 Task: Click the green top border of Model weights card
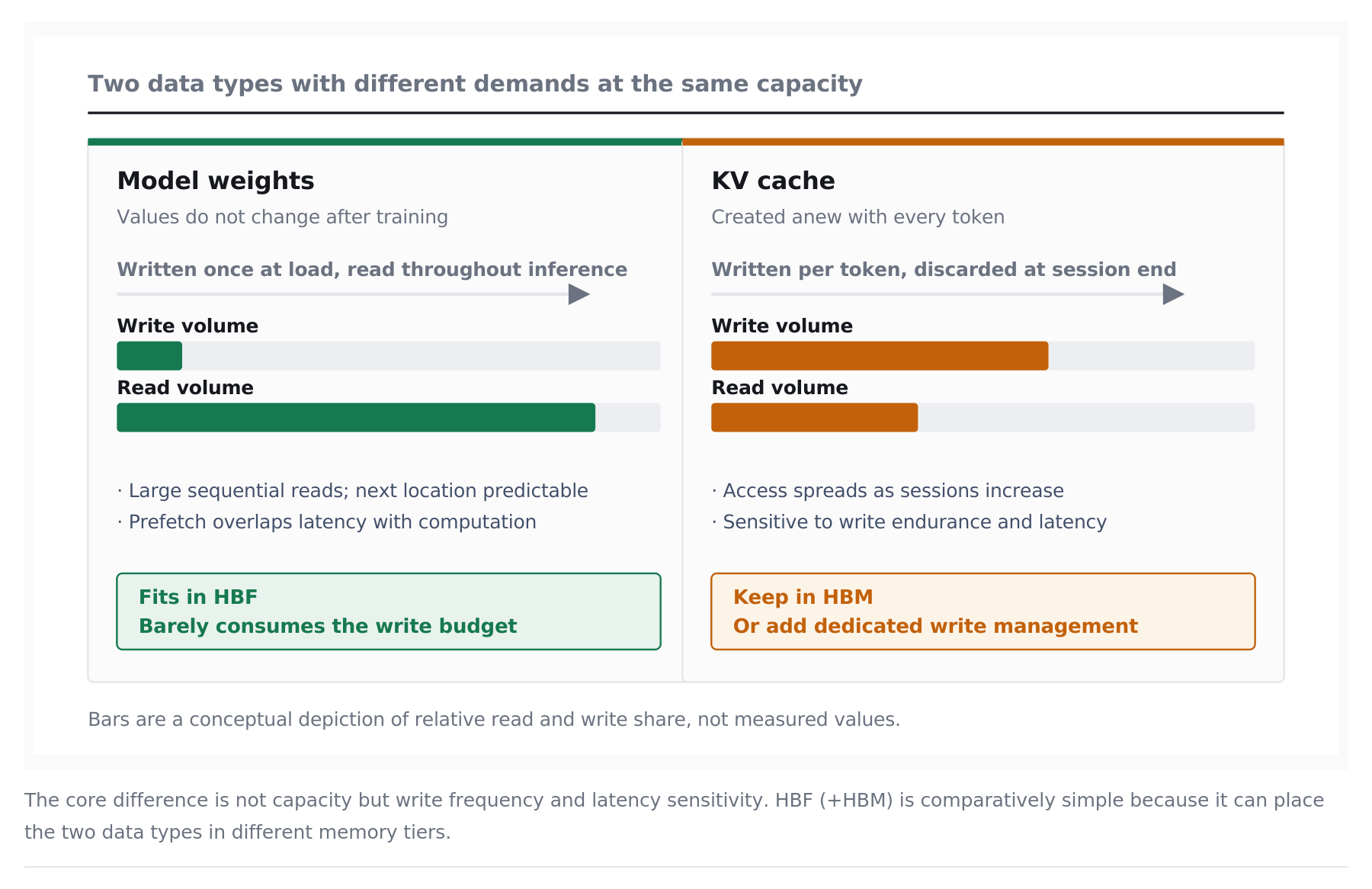click(385, 142)
